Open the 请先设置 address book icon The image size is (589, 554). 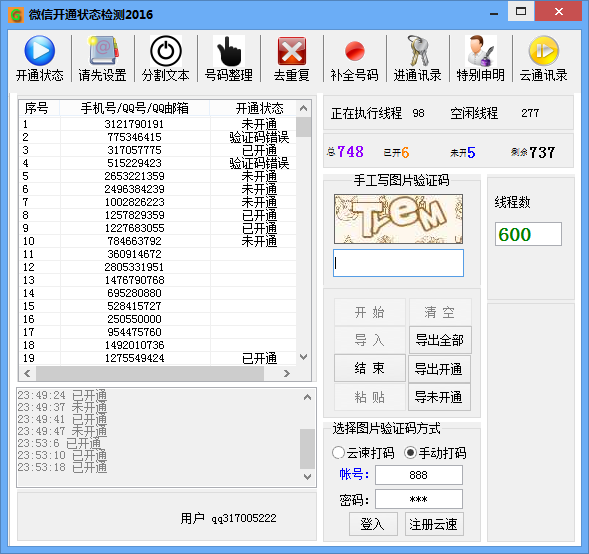point(103,51)
